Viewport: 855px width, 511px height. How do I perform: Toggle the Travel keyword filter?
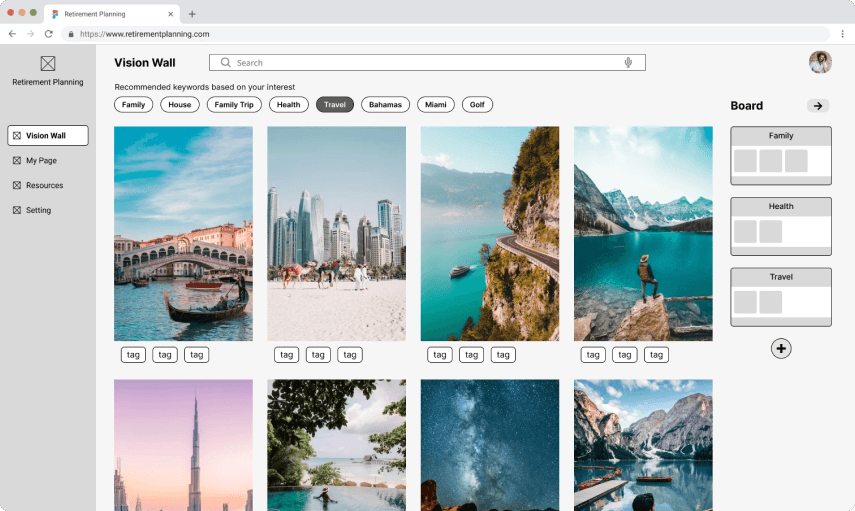coord(335,105)
